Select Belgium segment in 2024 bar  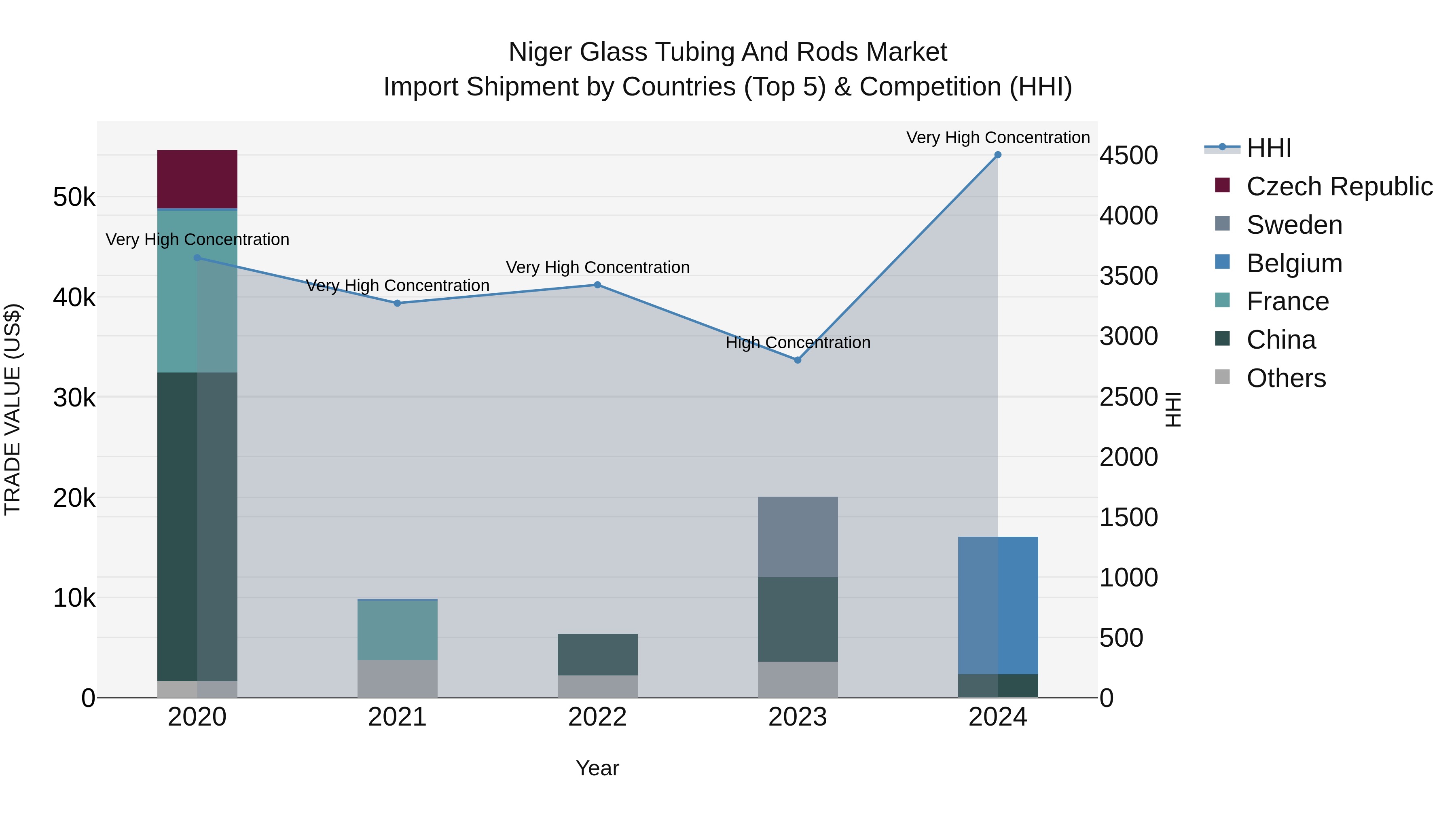click(x=998, y=605)
